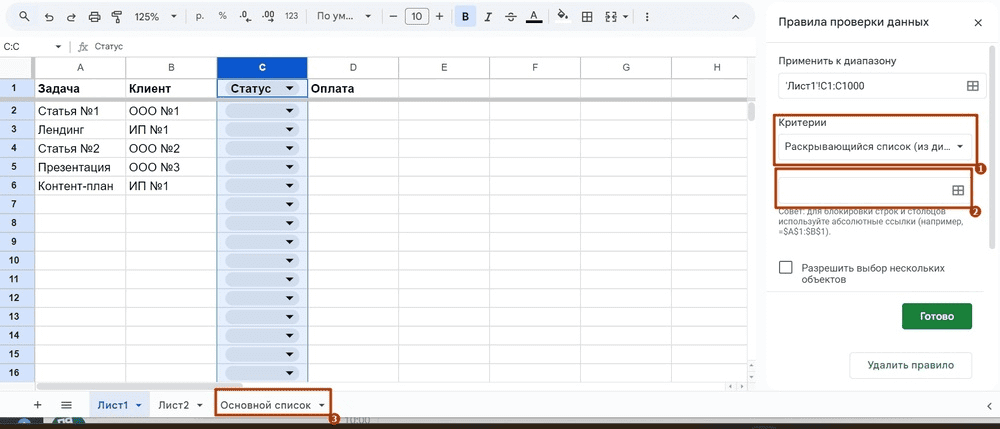Image resolution: width=1000 pixels, height=429 pixels.
Task: Click the search magnifier icon in toolbar
Action: click(x=24, y=17)
